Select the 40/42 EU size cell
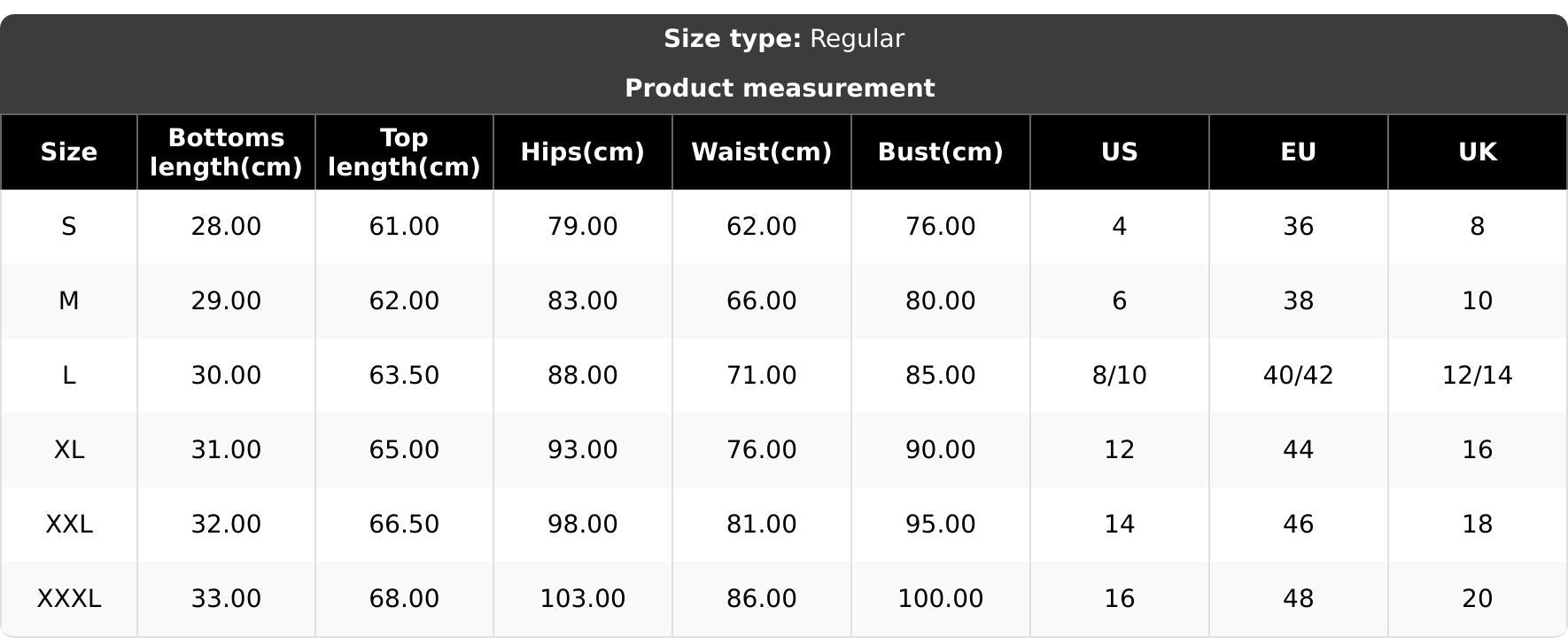The width and height of the screenshot is (1568, 638). pos(1299,376)
